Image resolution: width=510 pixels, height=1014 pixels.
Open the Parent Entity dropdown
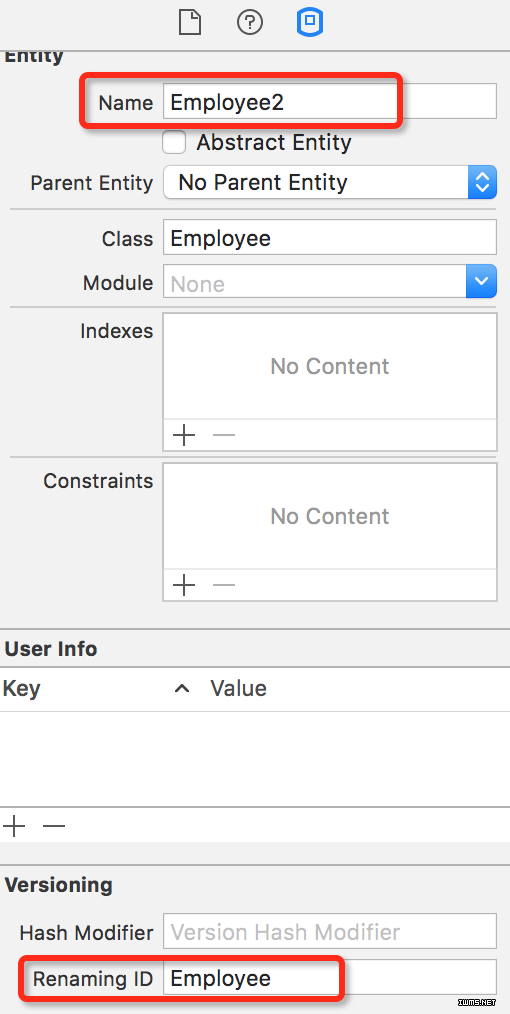(330, 182)
